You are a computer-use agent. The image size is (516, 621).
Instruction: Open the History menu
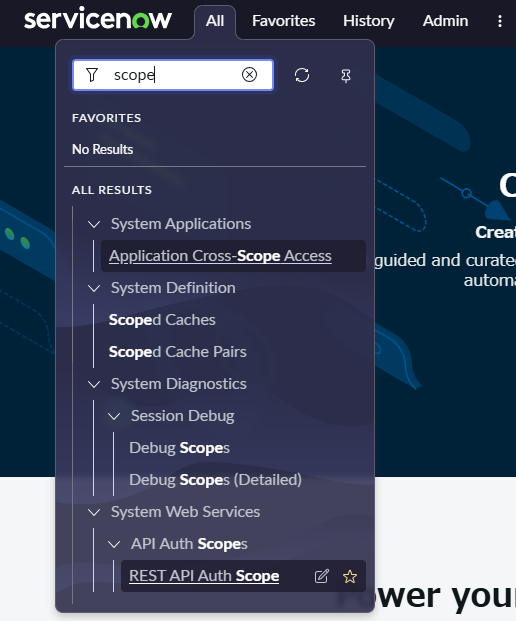click(369, 21)
